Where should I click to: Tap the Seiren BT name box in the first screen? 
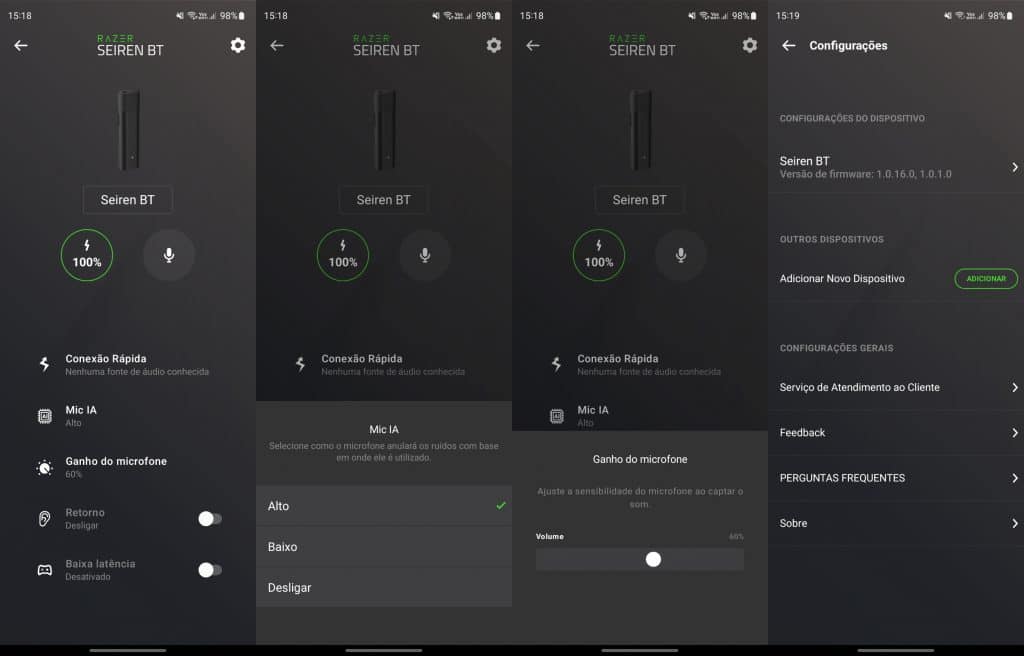click(x=127, y=200)
